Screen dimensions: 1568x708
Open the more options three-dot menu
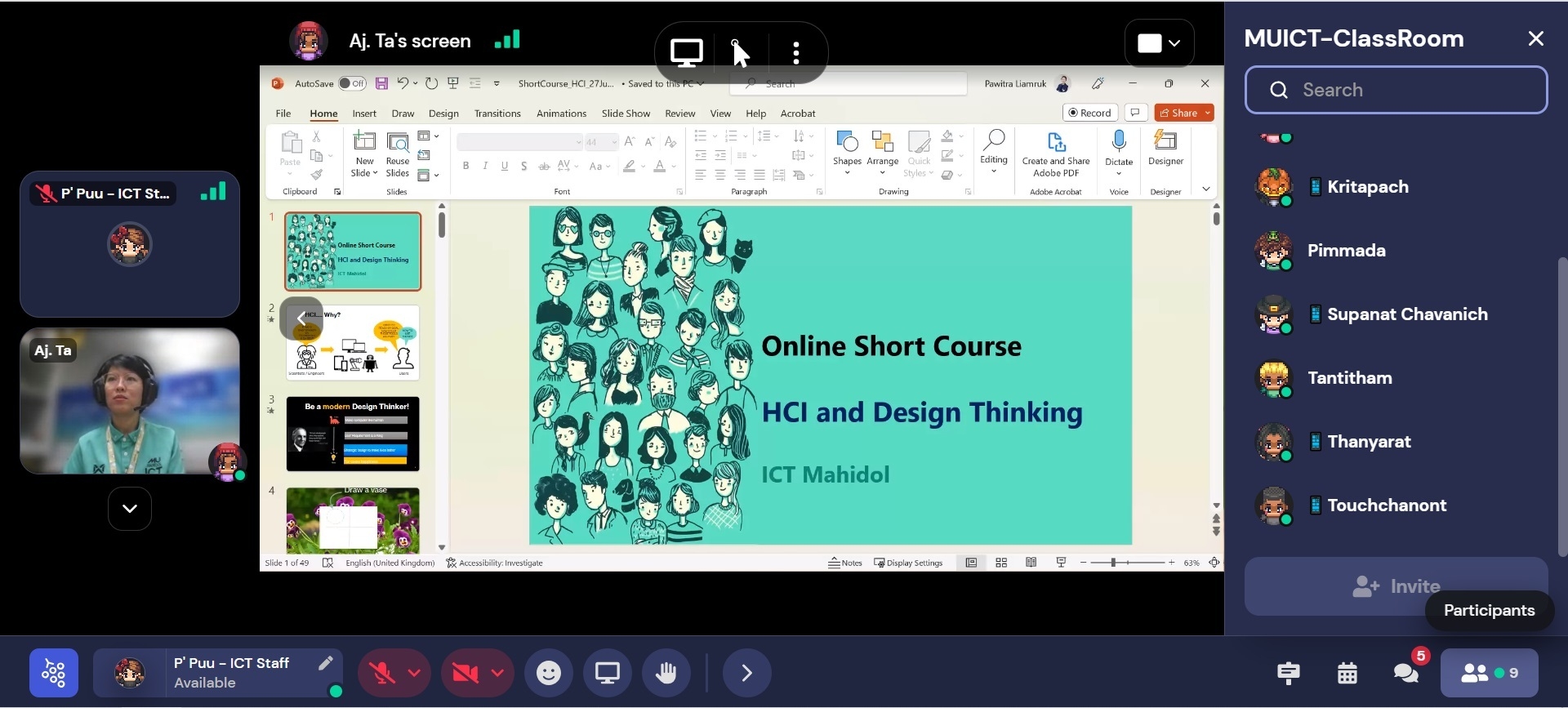[x=795, y=53]
